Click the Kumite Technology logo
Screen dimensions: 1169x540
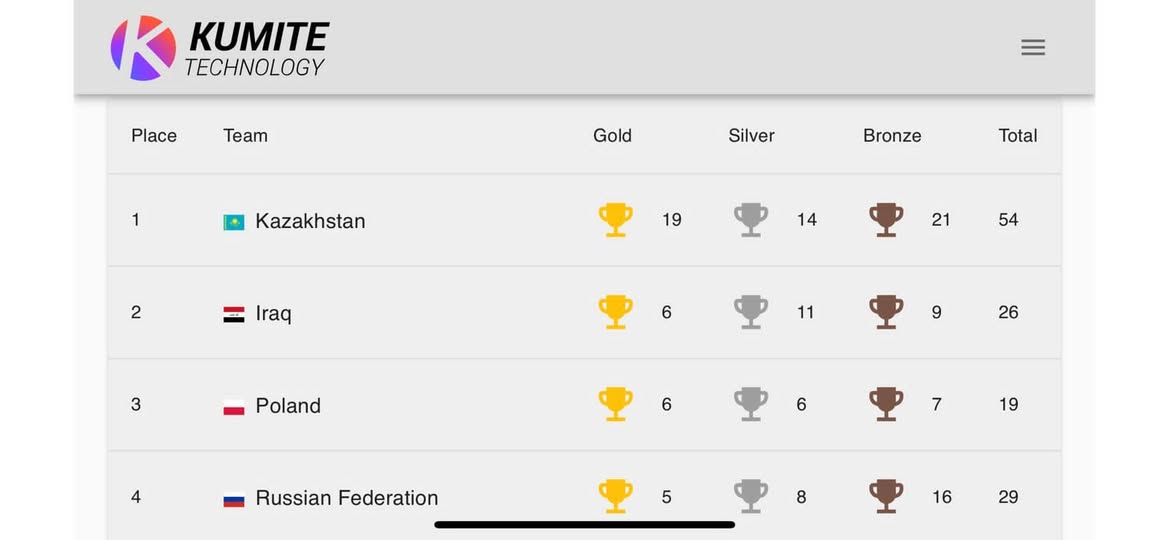click(x=219, y=48)
